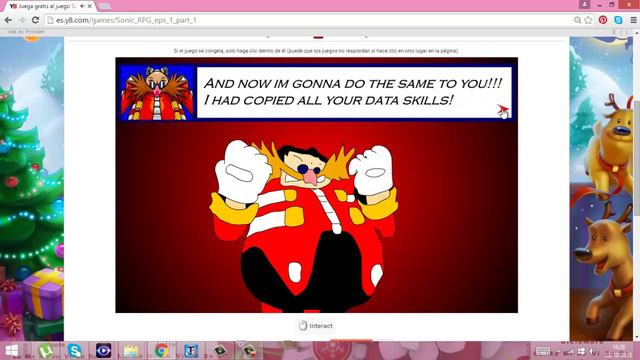
Task: Open the touch keyboard tray icon
Action: 542,351
